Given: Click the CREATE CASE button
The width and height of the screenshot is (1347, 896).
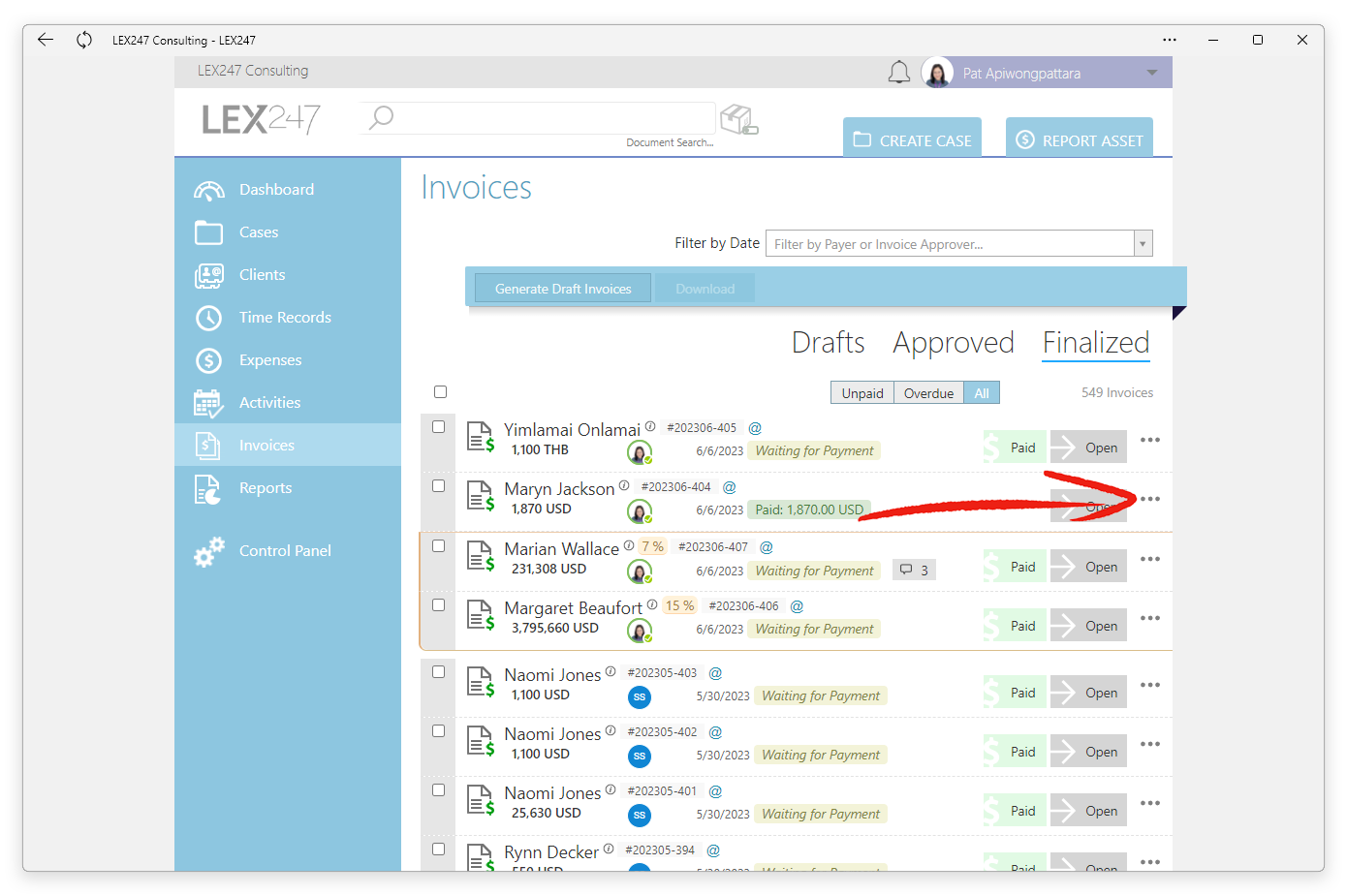Looking at the screenshot, I should coord(912,139).
